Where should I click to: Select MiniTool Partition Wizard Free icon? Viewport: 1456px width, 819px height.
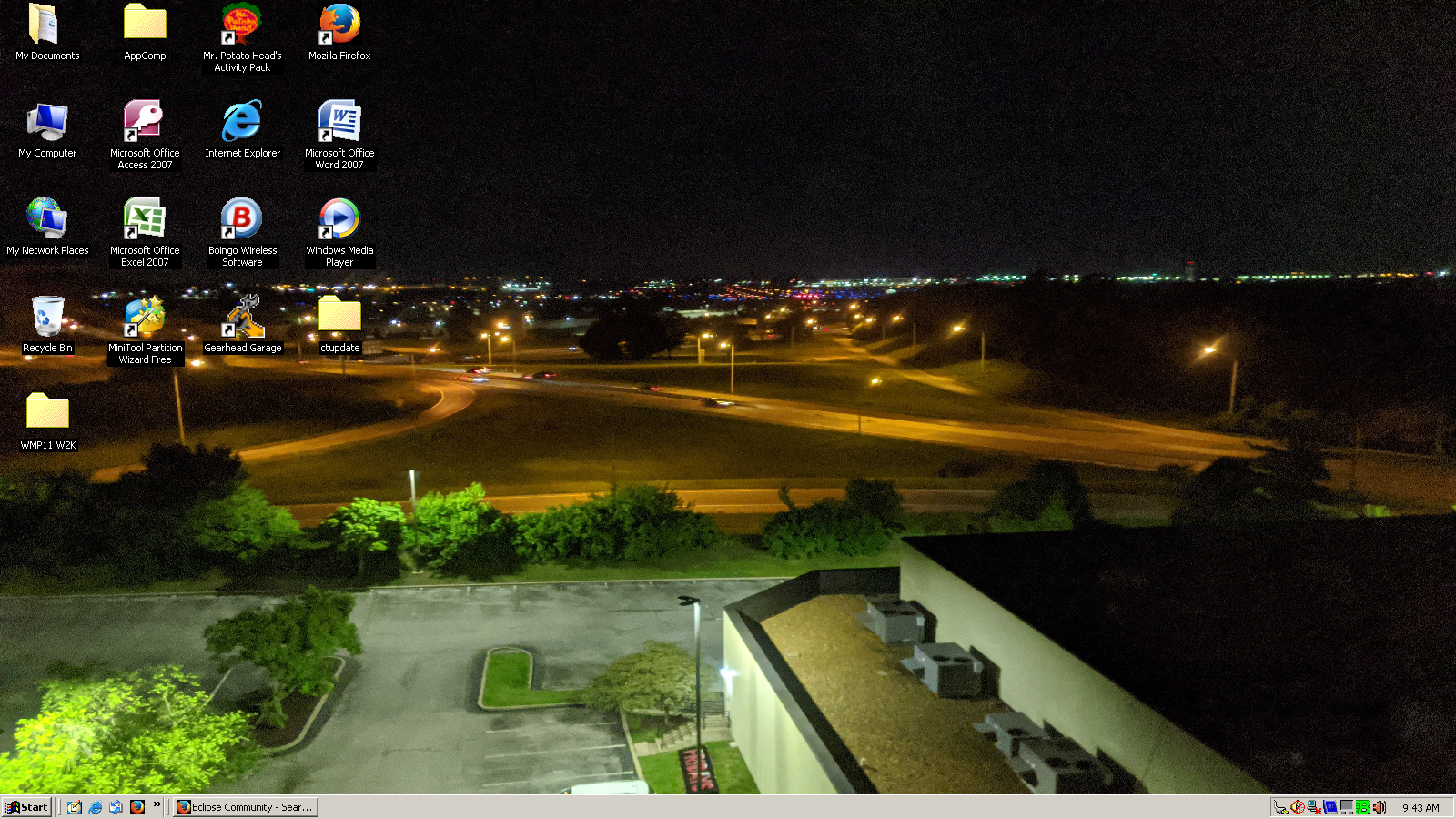tap(145, 318)
